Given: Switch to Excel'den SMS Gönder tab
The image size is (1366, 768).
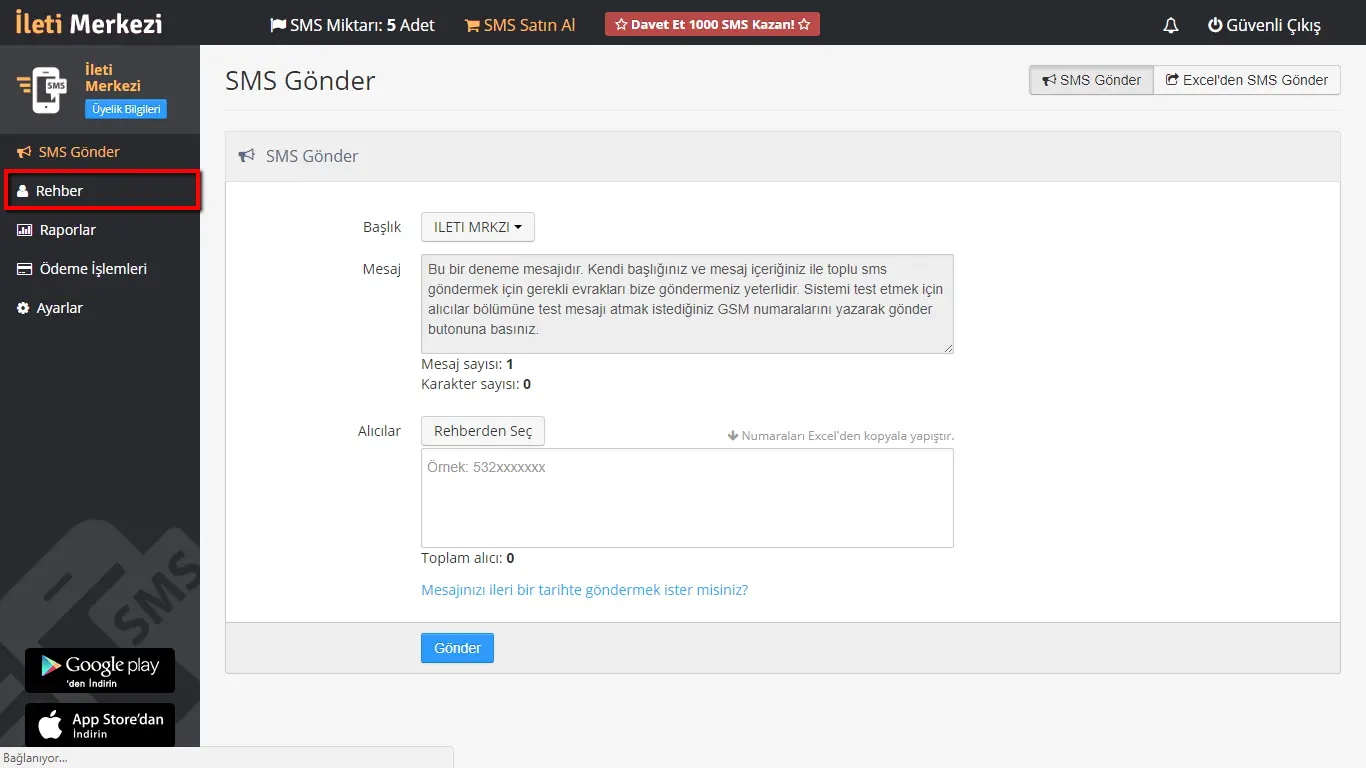Looking at the screenshot, I should (x=1247, y=80).
